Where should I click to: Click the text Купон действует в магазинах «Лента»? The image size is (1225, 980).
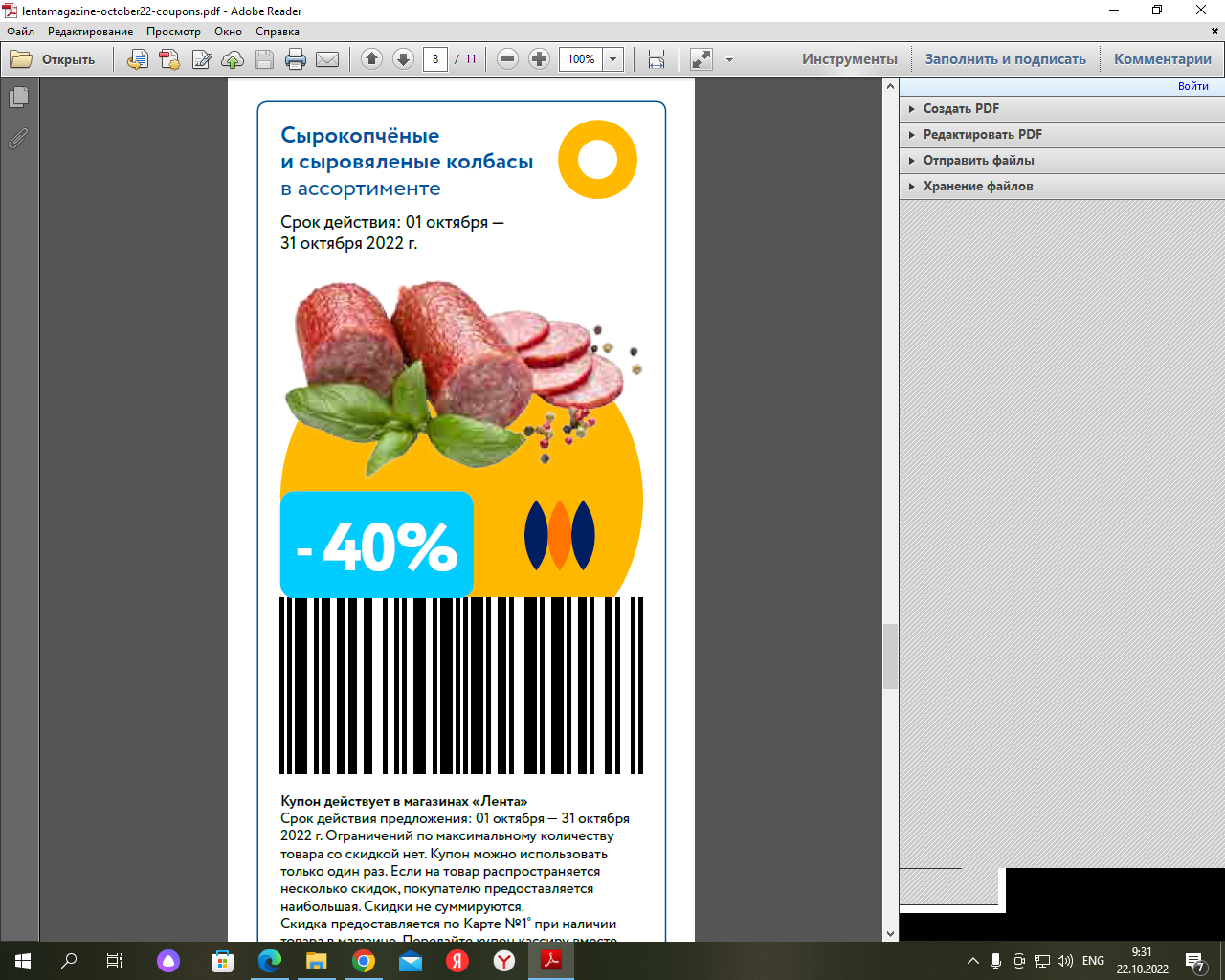pyautogui.click(x=404, y=801)
